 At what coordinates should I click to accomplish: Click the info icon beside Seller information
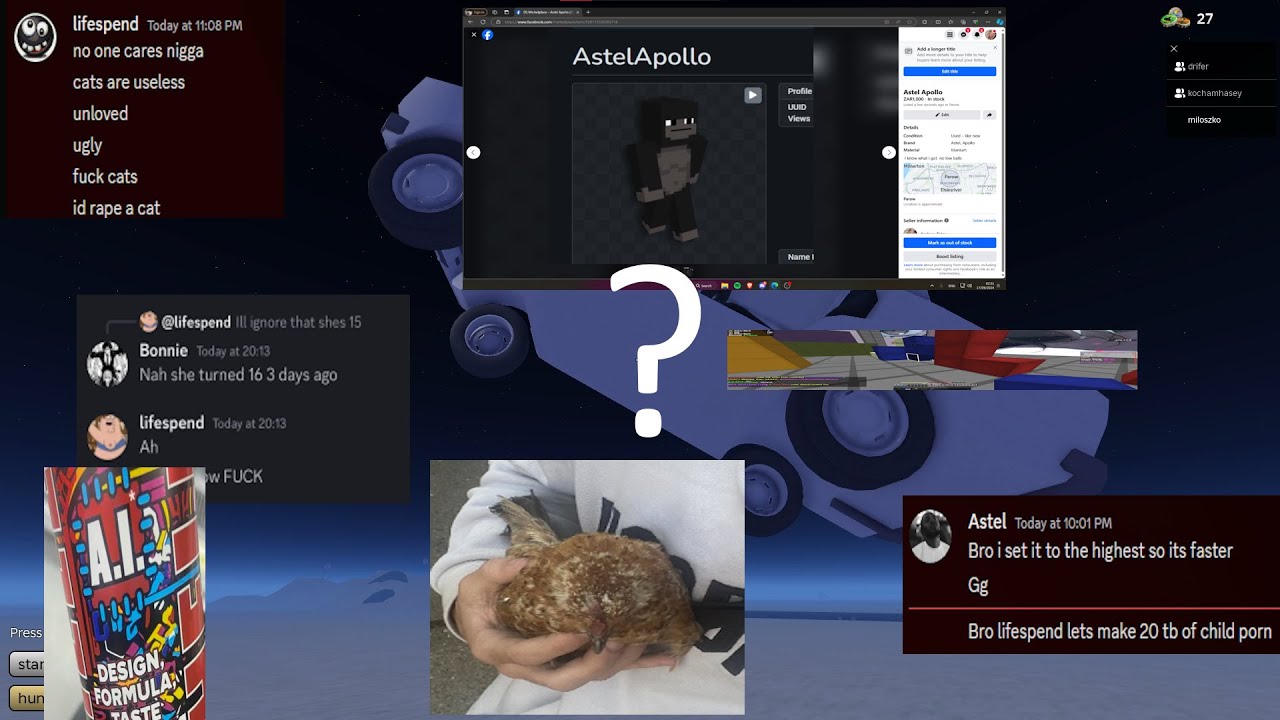pyautogui.click(x=946, y=220)
